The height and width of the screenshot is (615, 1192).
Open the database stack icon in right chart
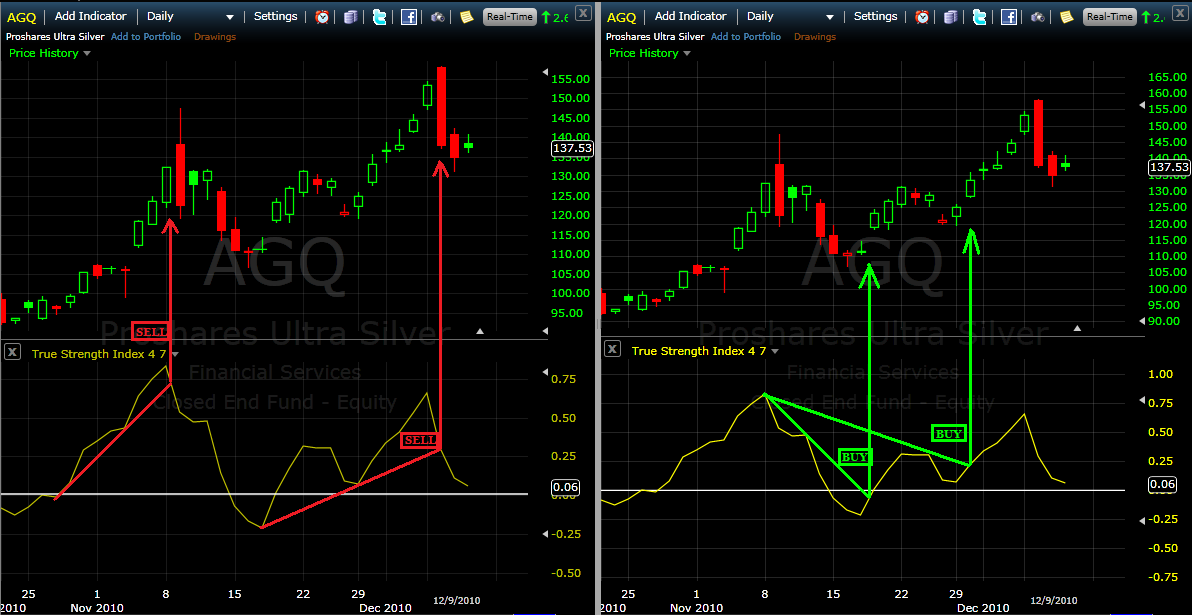951,16
